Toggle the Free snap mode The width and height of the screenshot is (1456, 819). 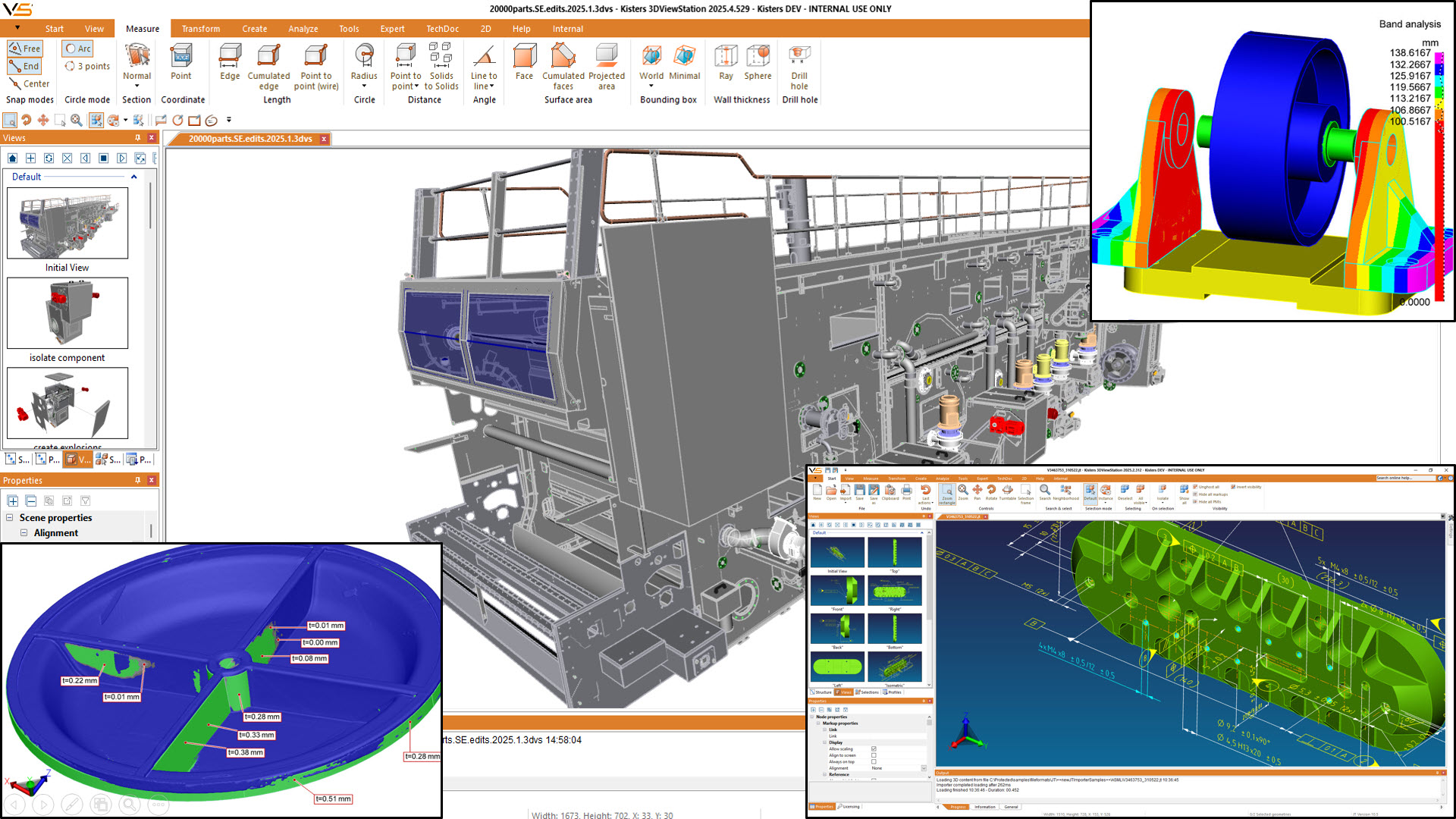click(x=25, y=49)
